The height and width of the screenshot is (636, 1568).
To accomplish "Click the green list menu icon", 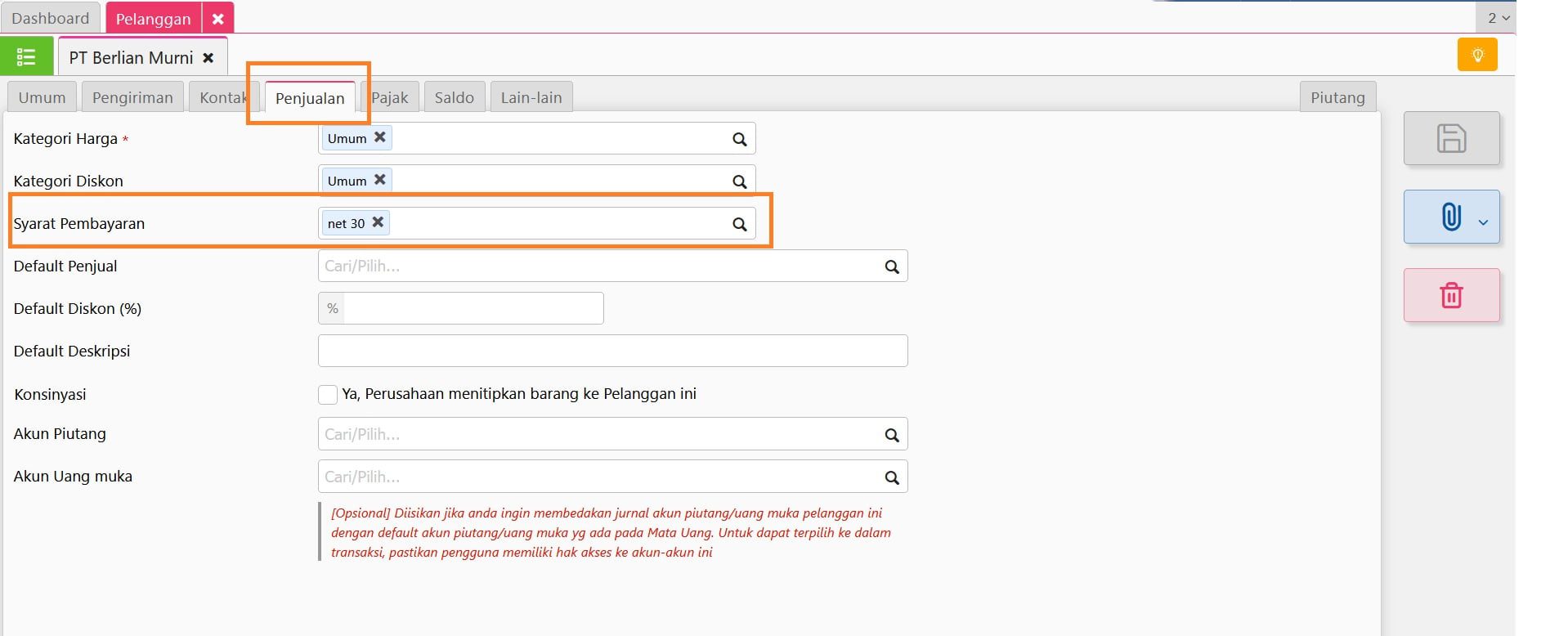I will (26, 57).
